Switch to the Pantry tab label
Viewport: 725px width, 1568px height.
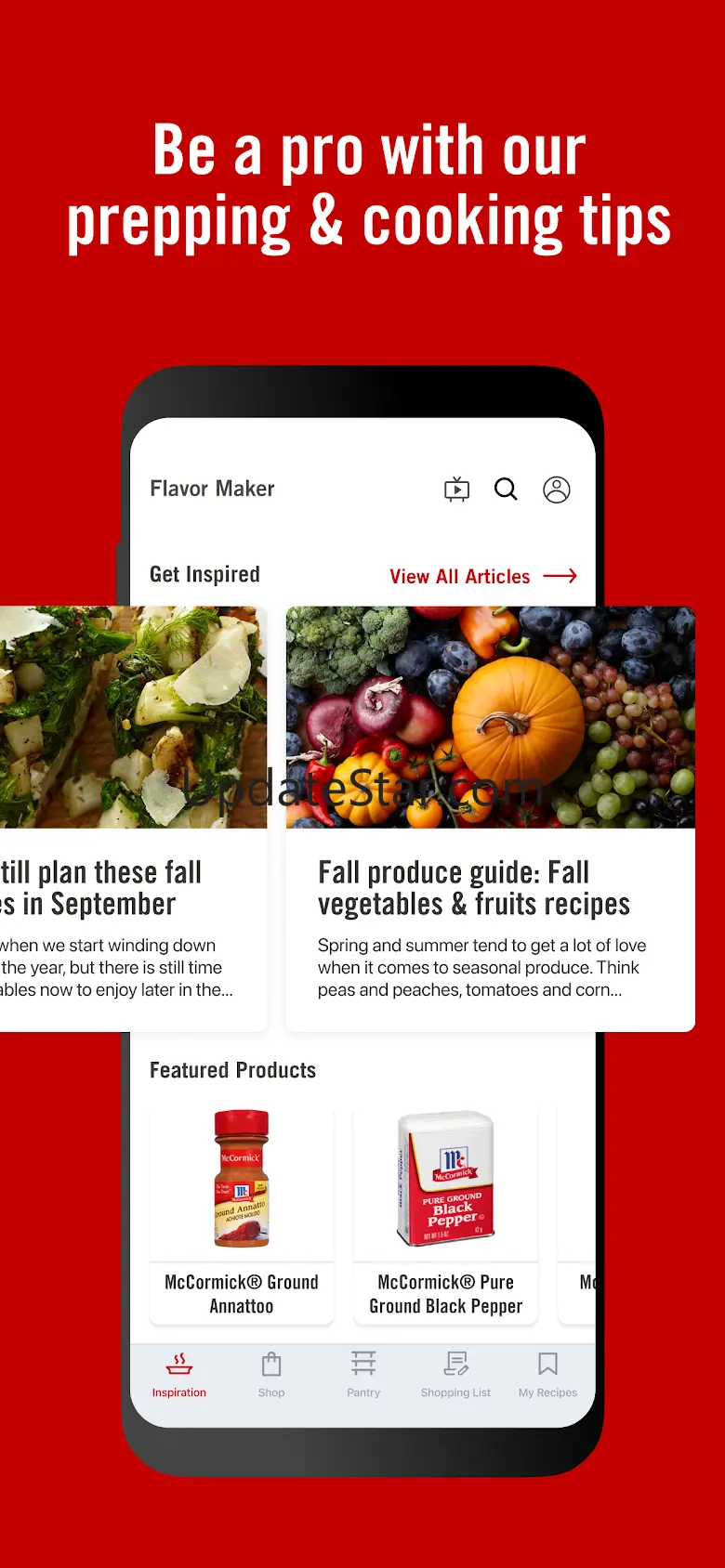(x=363, y=1392)
